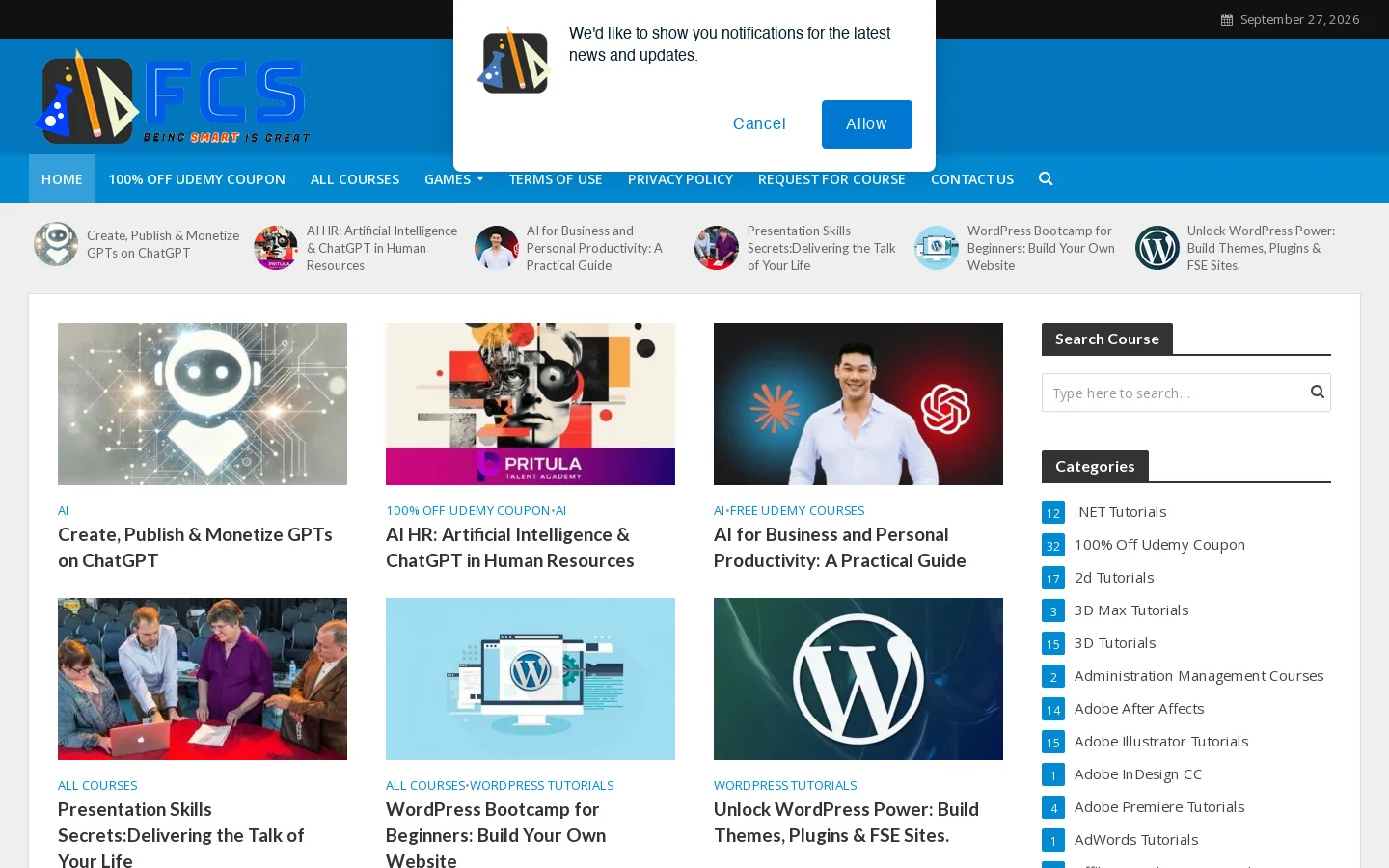The width and height of the screenshot is (1389, 868).
Task: Open round thumbnail for WordPress Bootcamp ticker item
Action: pos(937,248)
